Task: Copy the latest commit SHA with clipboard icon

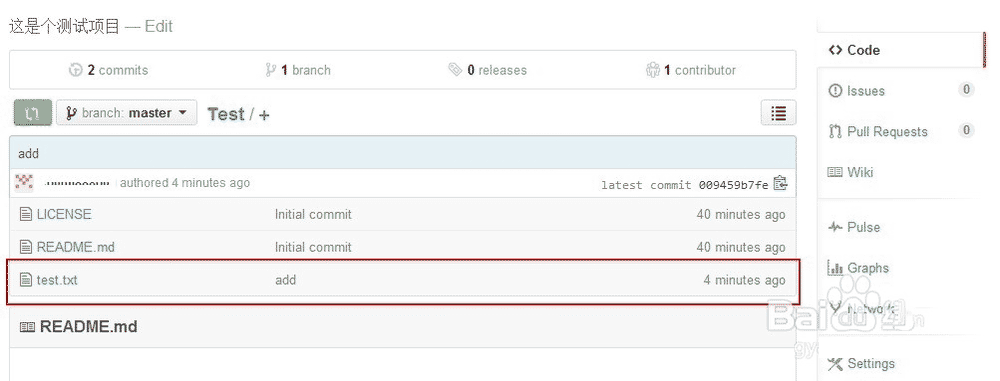Action: click(780, 184)
